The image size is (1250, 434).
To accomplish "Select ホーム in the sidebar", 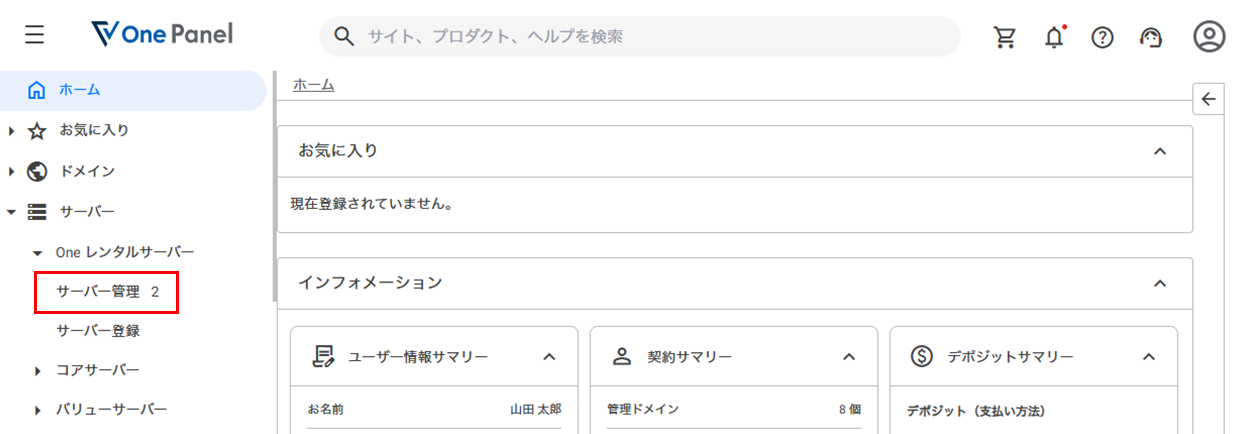I will point(79,90).
